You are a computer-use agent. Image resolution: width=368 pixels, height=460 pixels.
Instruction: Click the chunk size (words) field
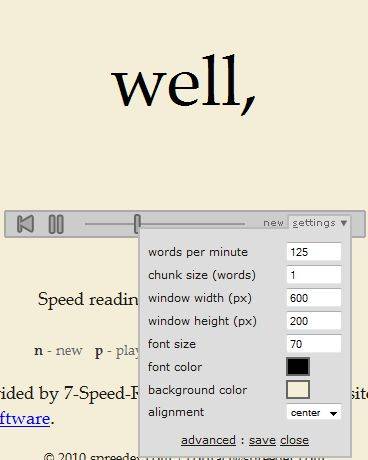click(314, 275)
